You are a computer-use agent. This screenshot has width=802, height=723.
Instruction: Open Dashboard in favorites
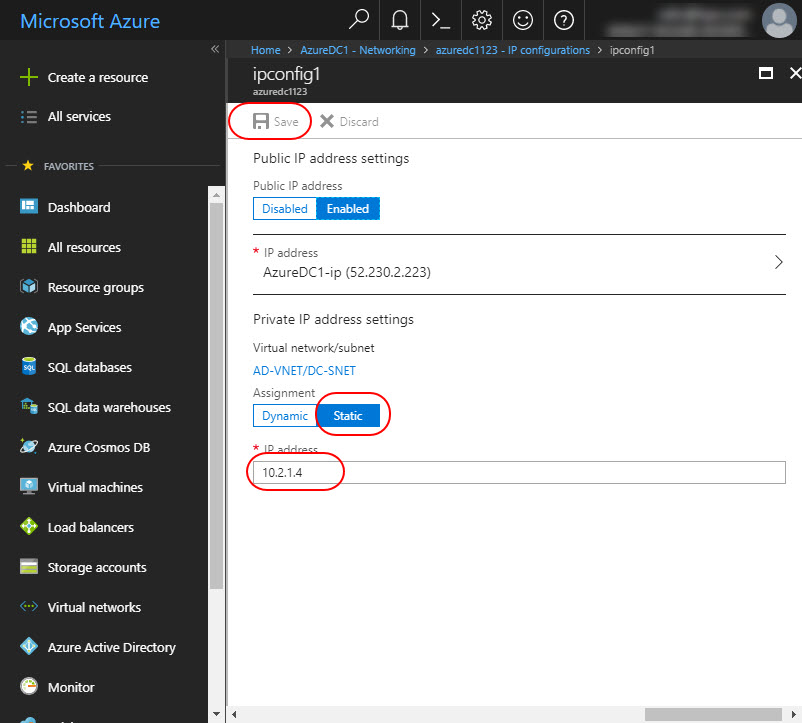(79, 207)
